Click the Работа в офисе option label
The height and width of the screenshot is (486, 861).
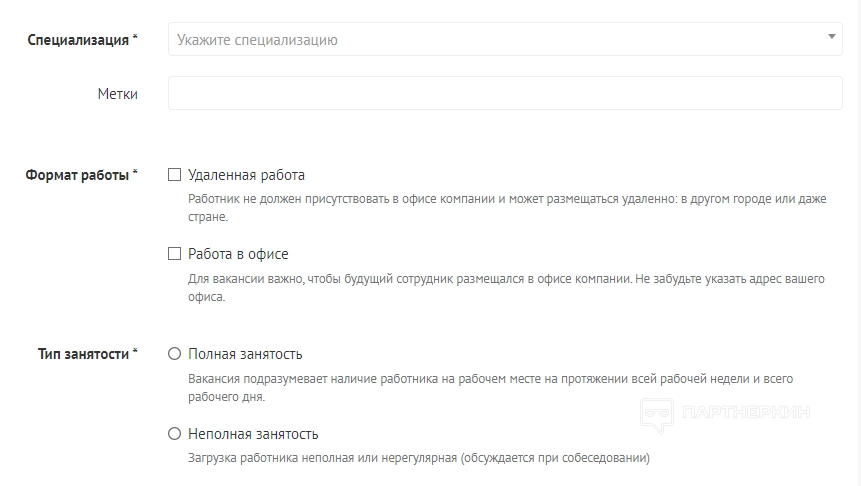coord(238,254)
